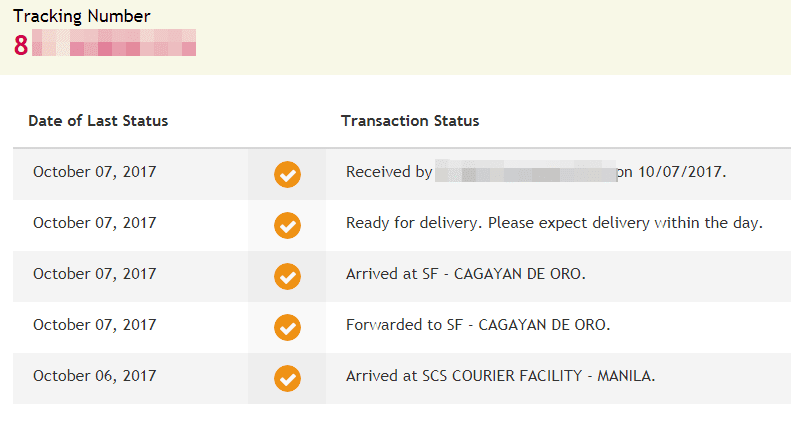Screen dimensions: 791x425
Task: Click the blurred recipient name in the Received row
Action: coord(525,172)
